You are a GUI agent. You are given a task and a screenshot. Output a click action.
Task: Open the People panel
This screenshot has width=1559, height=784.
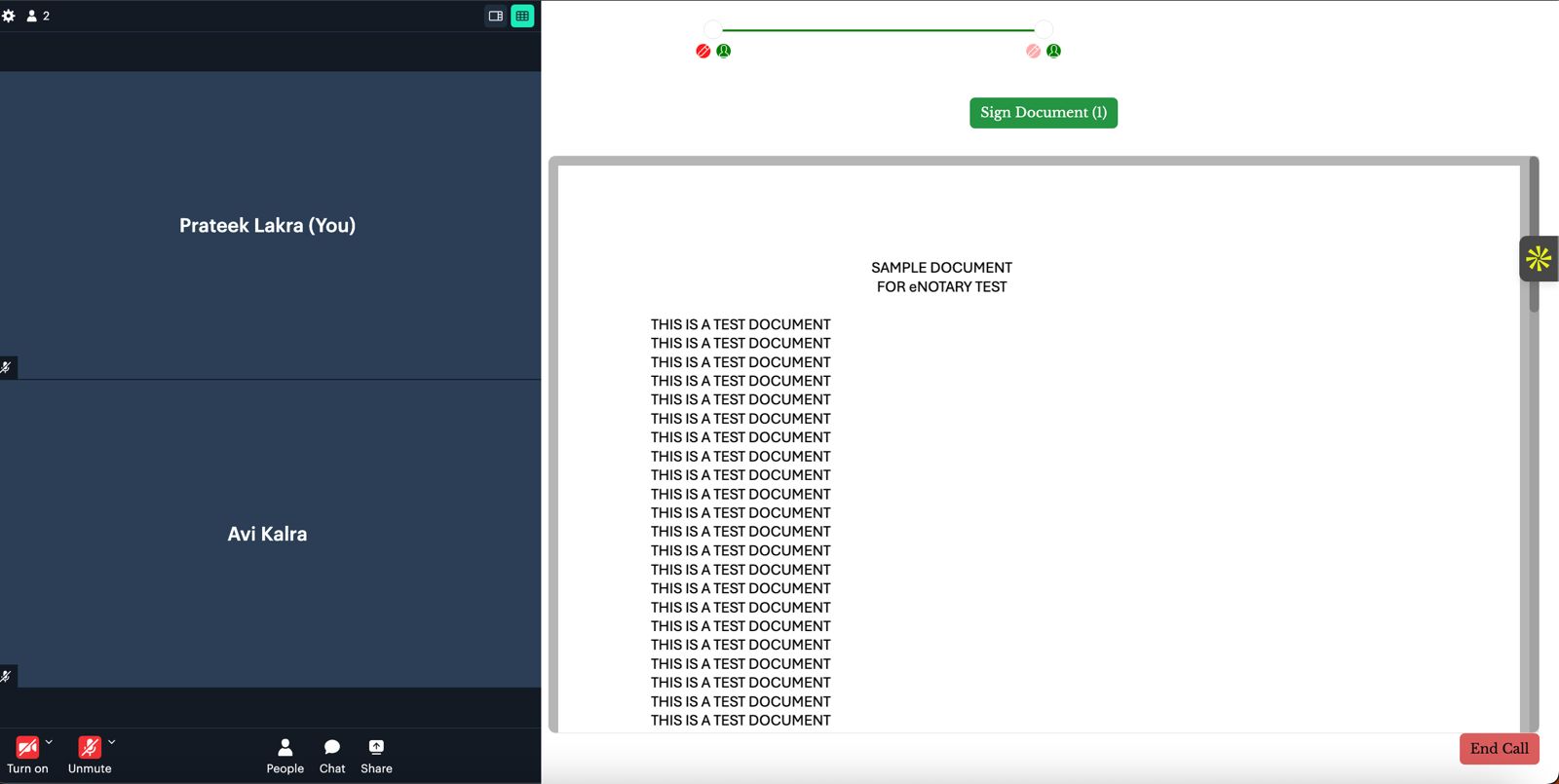pos(285,755)
